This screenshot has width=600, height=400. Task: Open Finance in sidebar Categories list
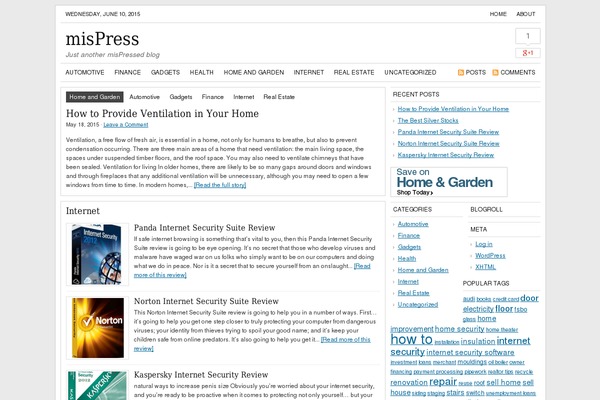[x=409, y=235]
